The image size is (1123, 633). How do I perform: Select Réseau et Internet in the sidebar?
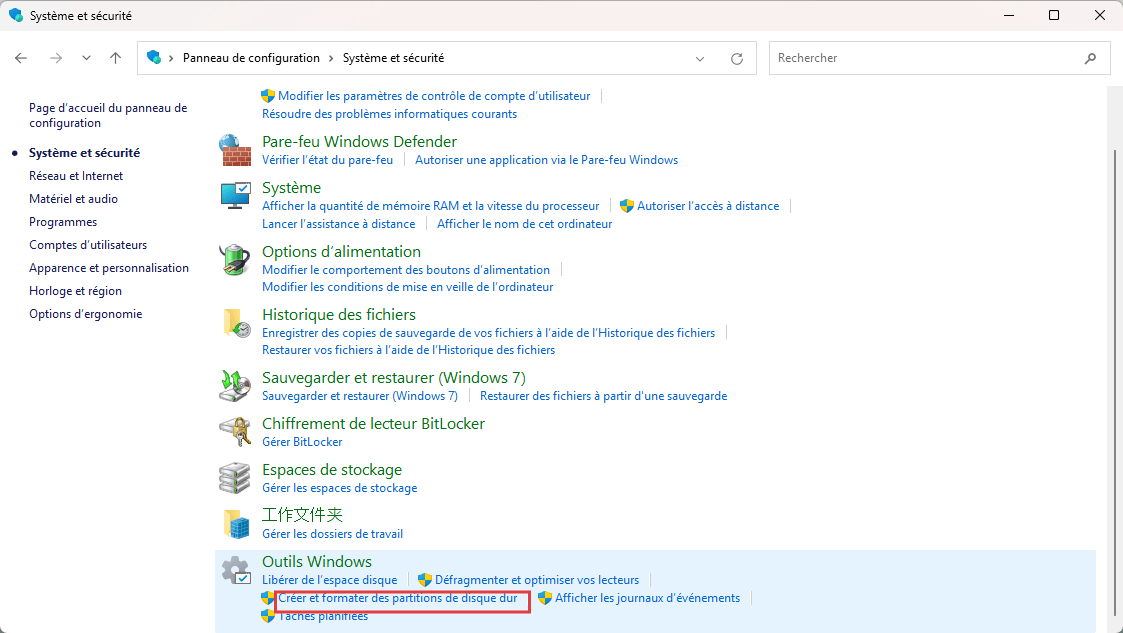coord(75,175)
